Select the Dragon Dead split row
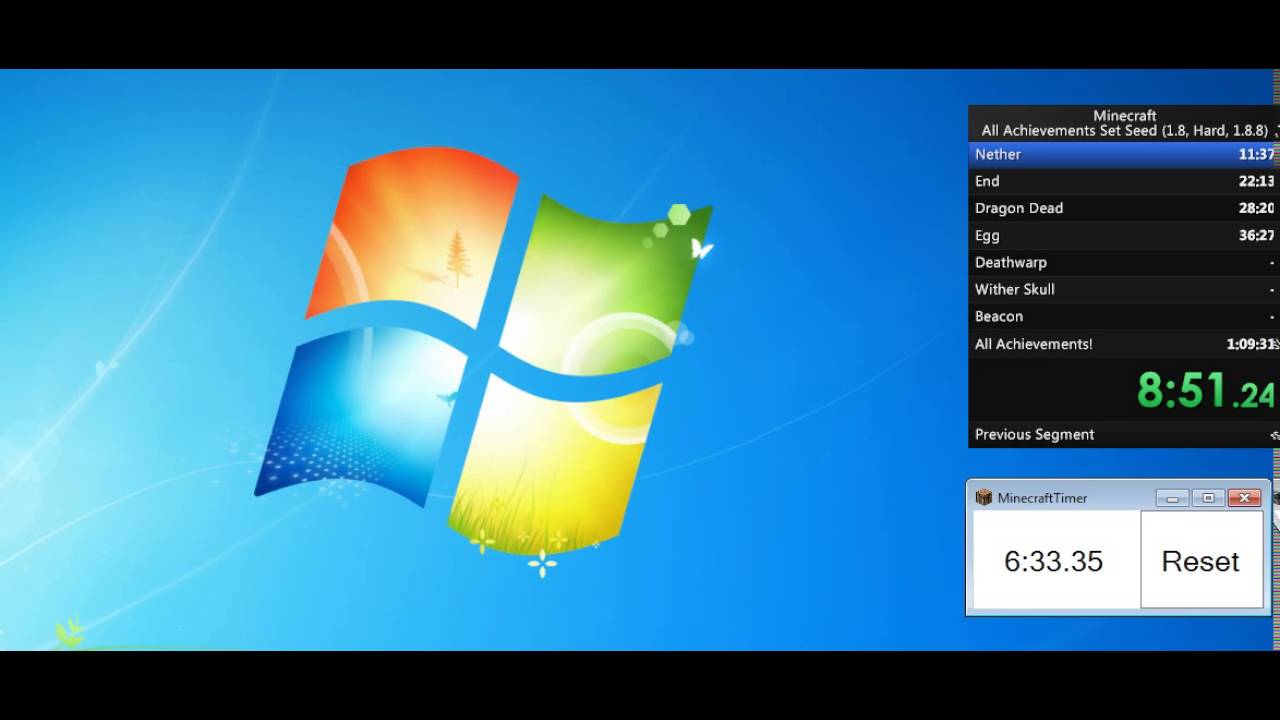 (x=1124, y=208)
